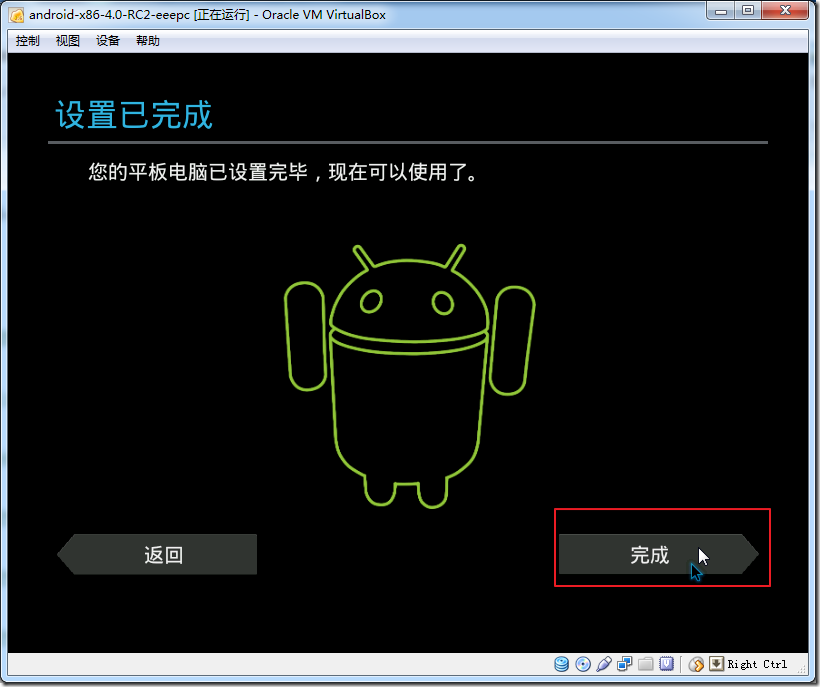The image size is (820, 687).
Task: Click the USB devices status icon
Action: (603, 664)
